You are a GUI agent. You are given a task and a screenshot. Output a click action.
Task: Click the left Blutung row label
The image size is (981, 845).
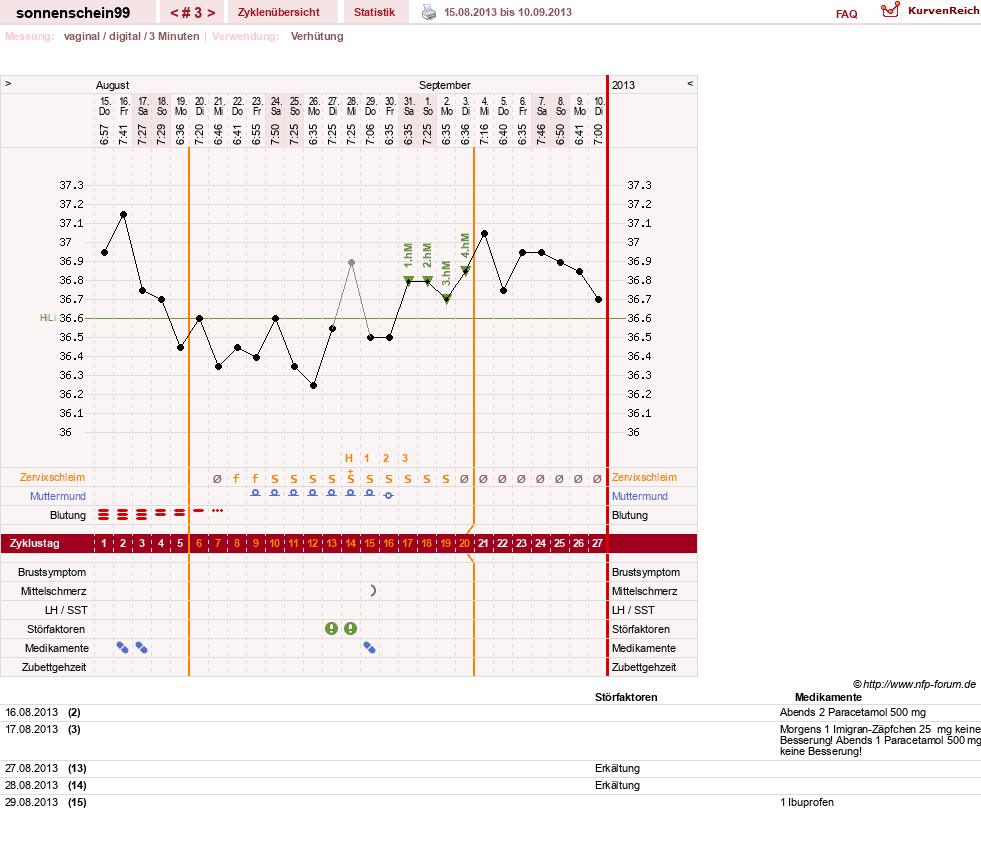coord(68,515)
